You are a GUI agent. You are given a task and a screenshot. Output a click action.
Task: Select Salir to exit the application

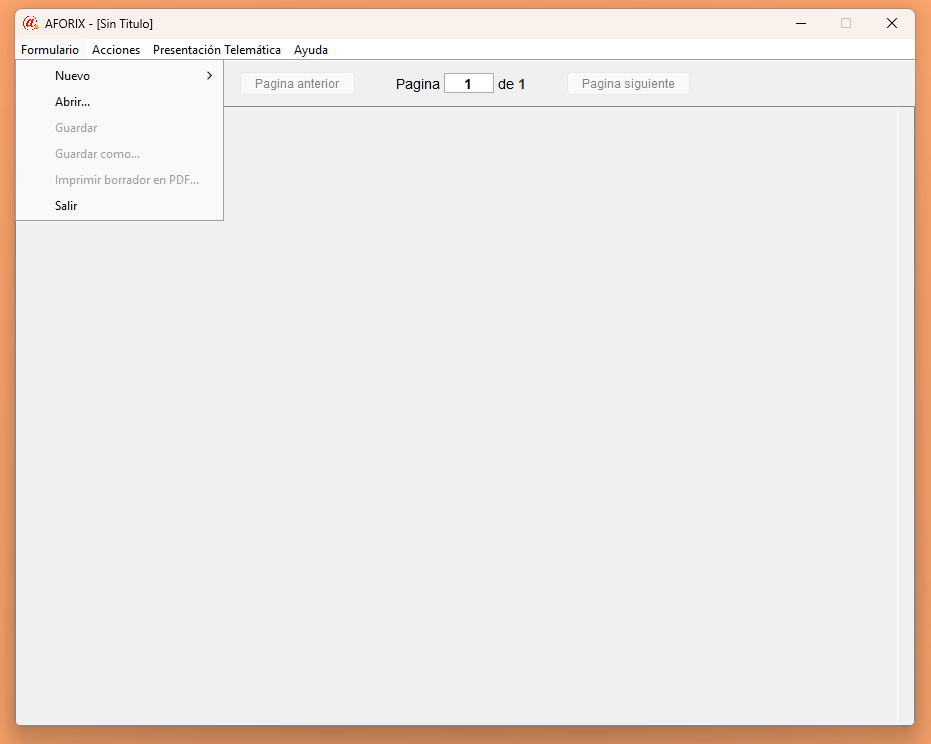(x=66, y=206)
